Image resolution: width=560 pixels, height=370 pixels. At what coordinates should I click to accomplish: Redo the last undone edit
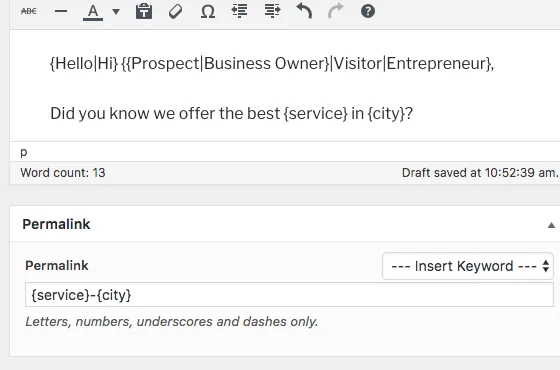(x=336, y=11)
